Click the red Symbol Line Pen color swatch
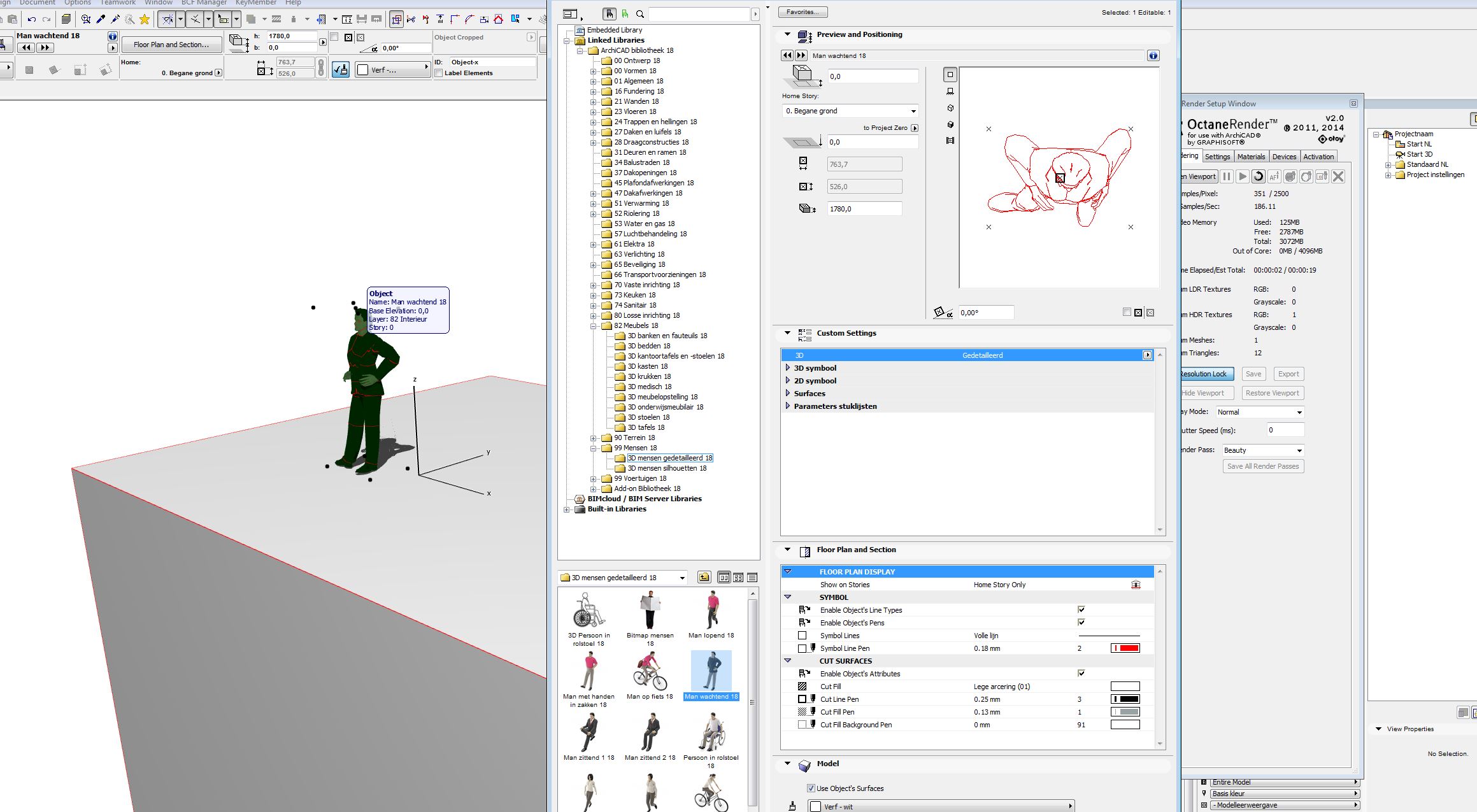 (1125, 648)
